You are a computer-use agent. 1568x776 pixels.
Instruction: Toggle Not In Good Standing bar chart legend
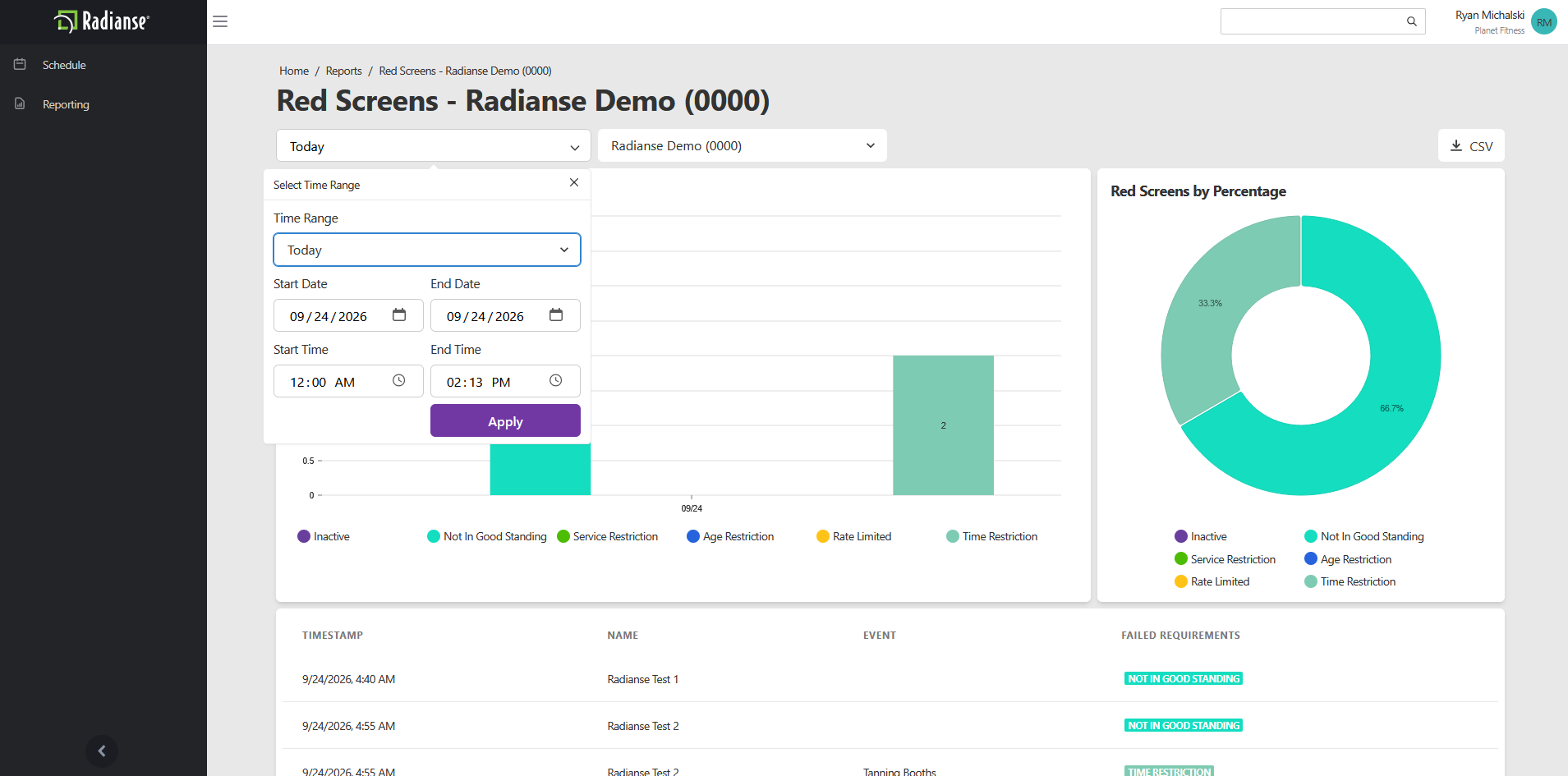487,536
